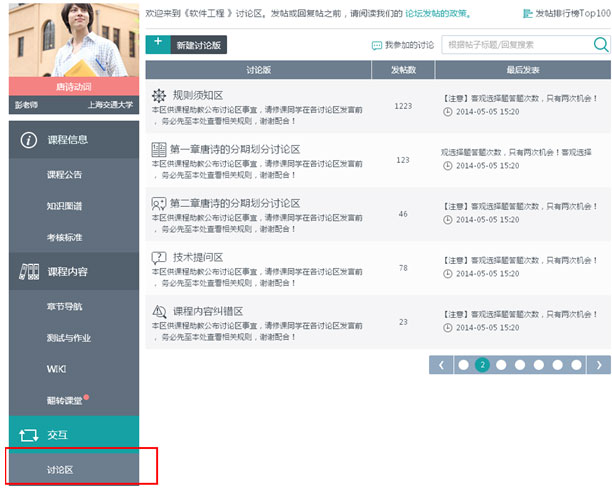
Task: Open 发帖排行榜Top100 link
Action: coord(572,13)
